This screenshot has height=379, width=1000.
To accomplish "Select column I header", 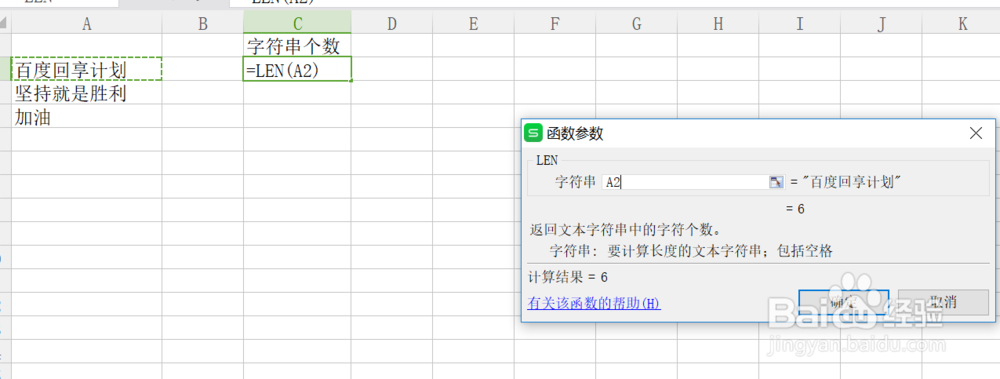I will pos(800,24).
